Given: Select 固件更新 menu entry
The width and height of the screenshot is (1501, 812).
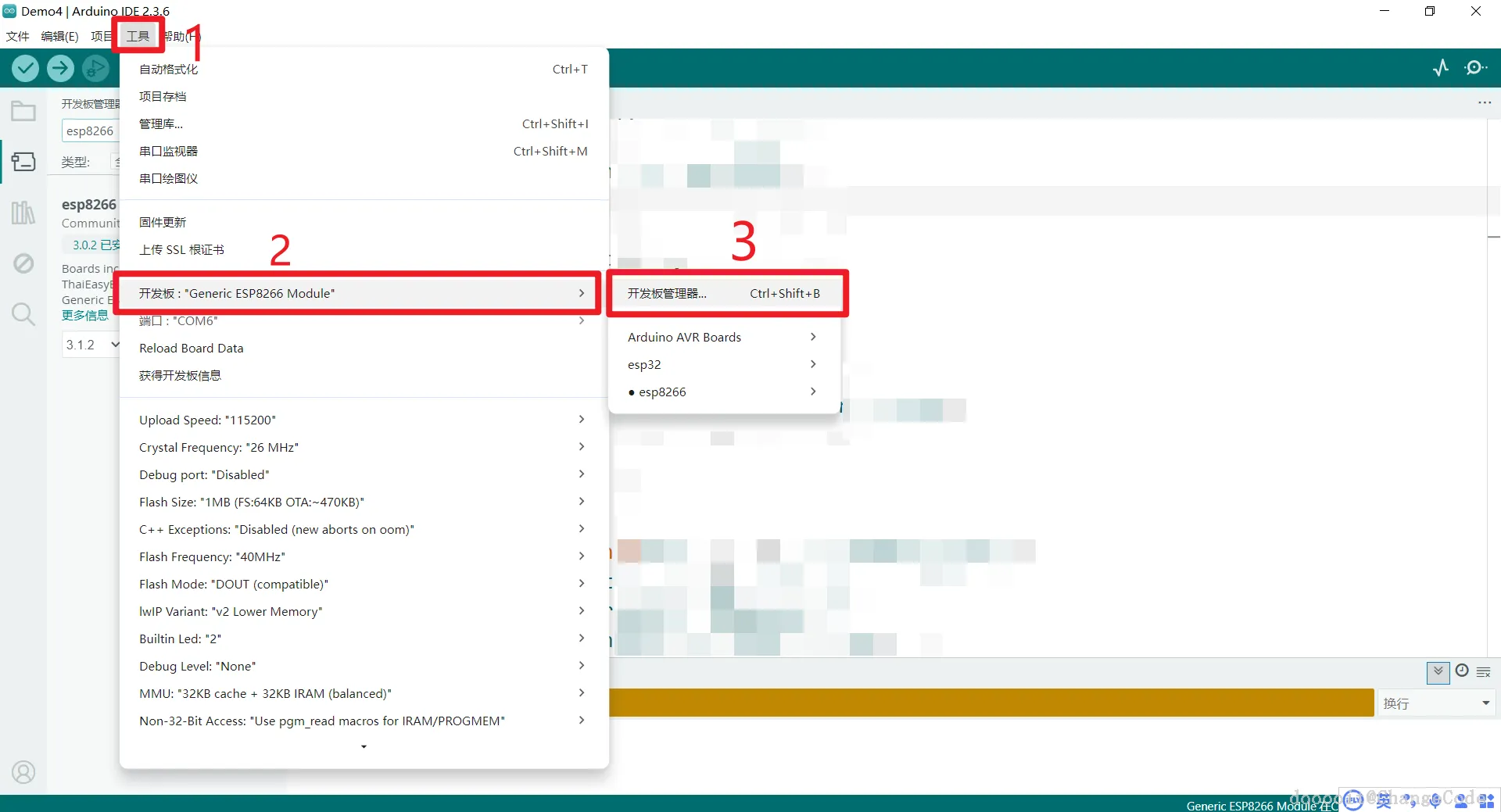Looking at the screenshot, I should [364, 223].
